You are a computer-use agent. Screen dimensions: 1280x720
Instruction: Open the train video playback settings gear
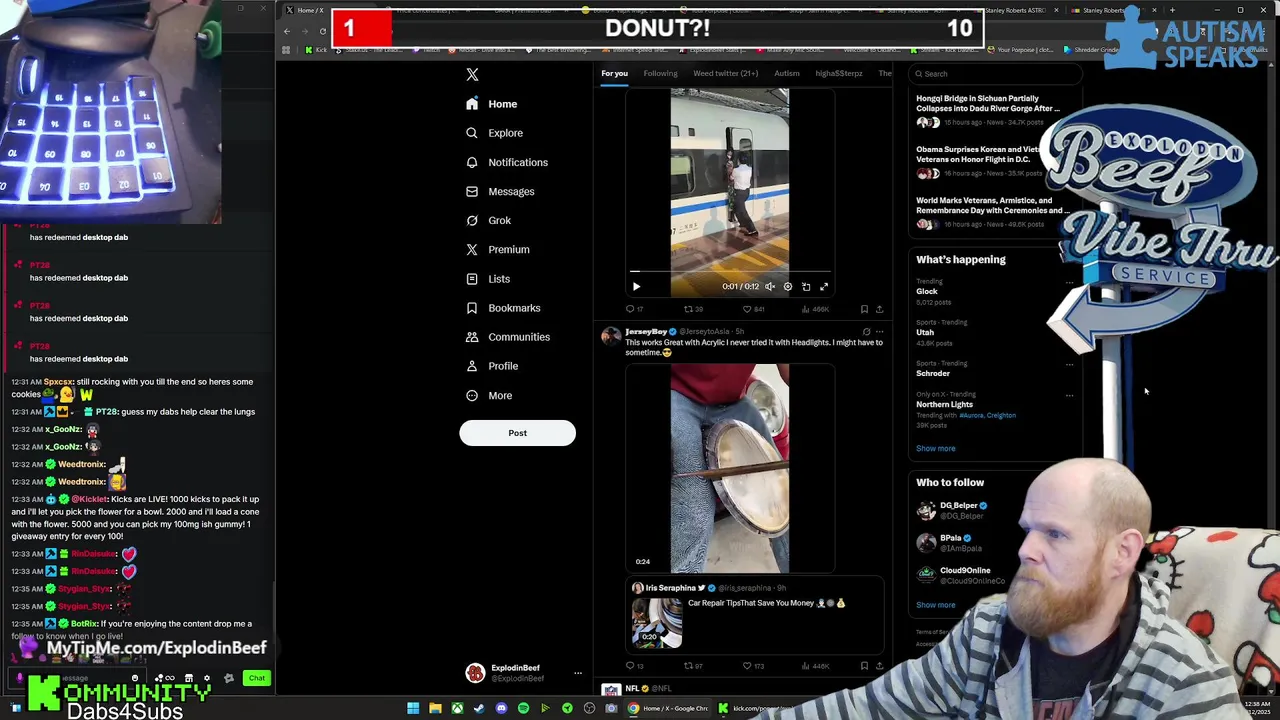click(788, 287)
